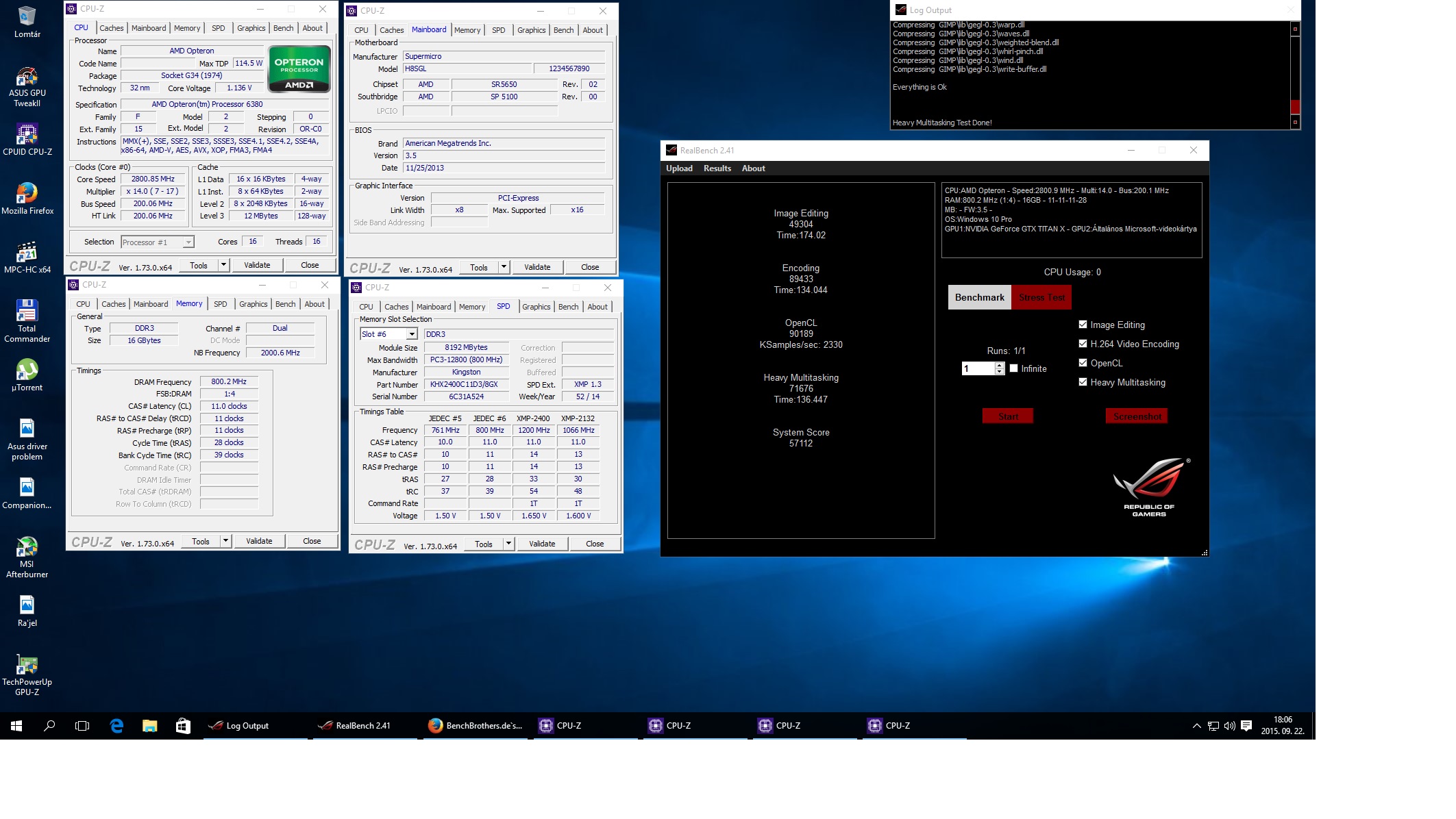Click Validate in the CPU tab window
Screen dimensions: 1456x819
coord(257,265)
